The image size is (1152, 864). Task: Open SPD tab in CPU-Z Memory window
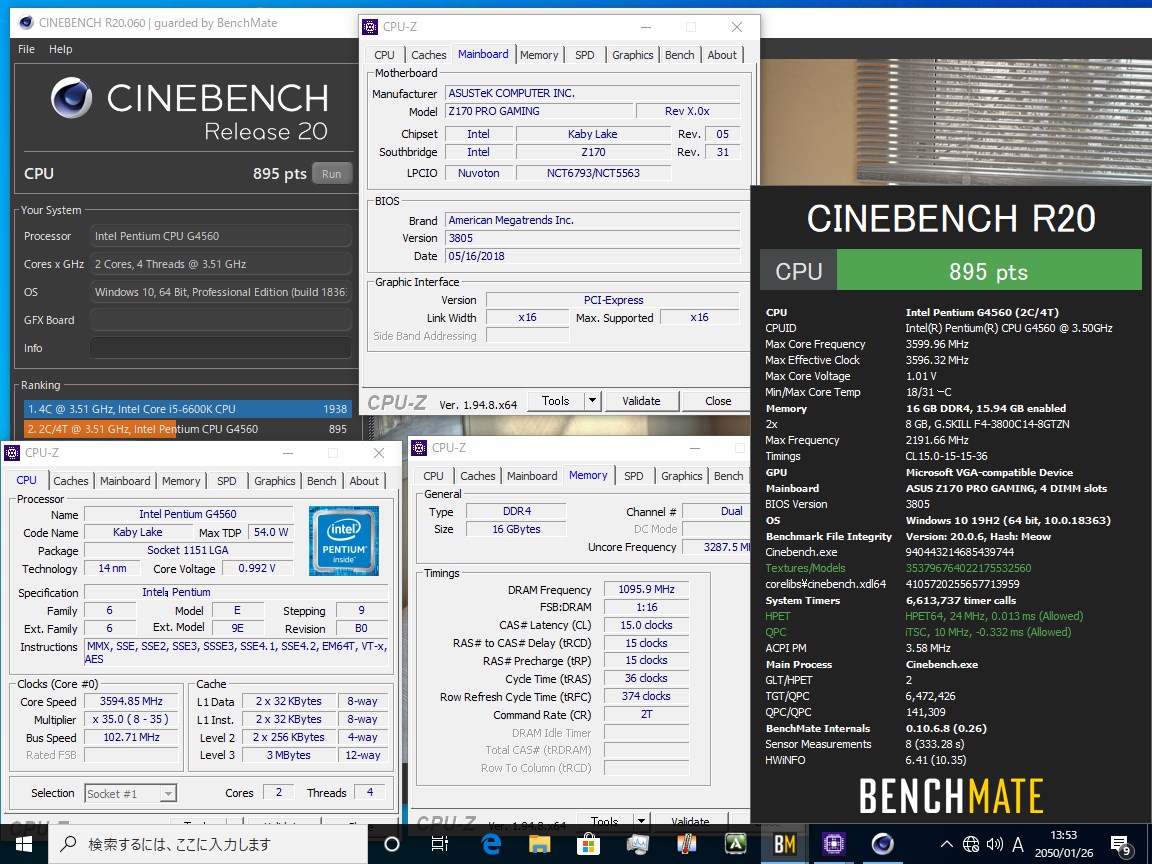(x=634, y=476)
